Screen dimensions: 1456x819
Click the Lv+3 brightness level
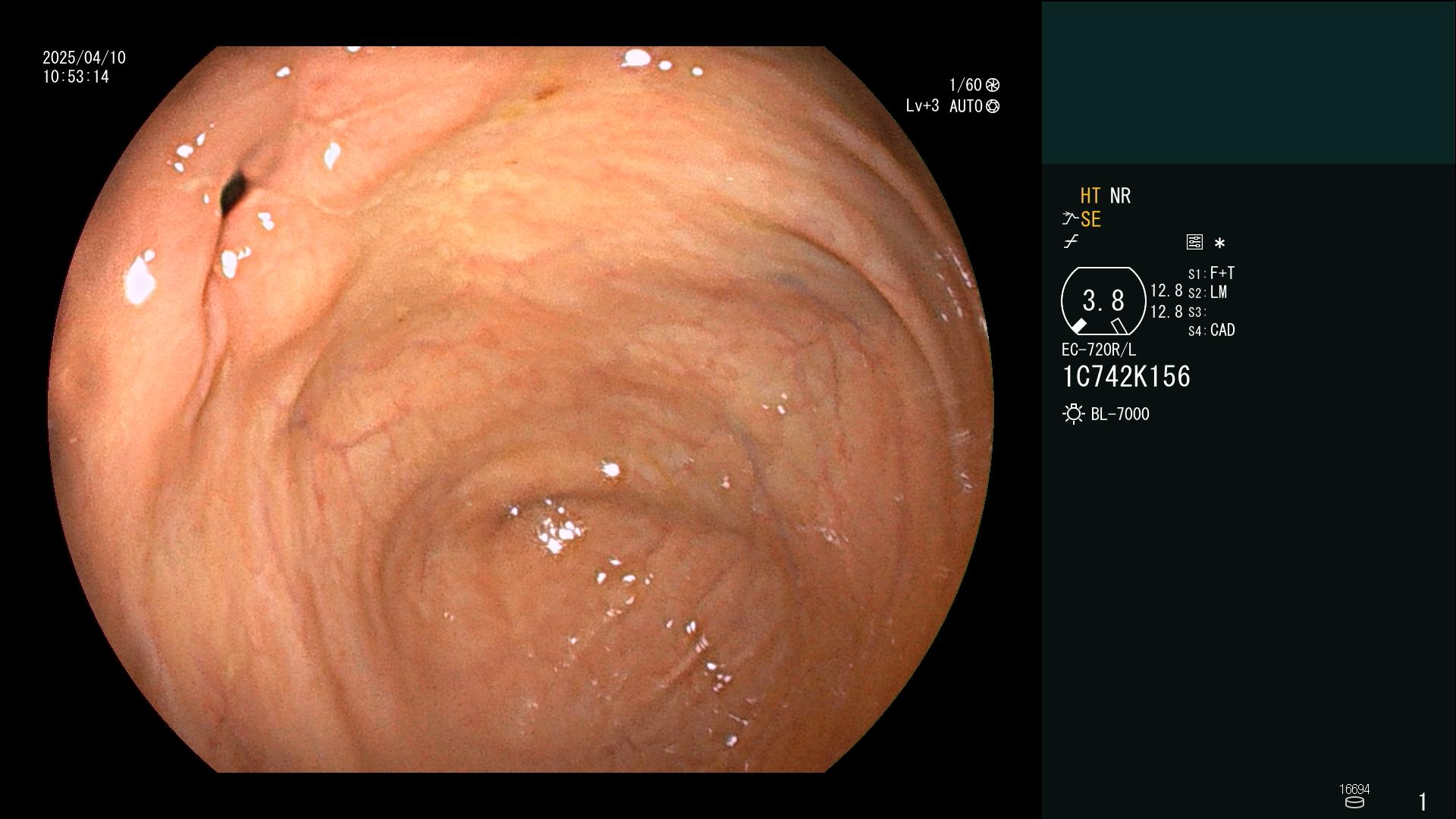922,106
